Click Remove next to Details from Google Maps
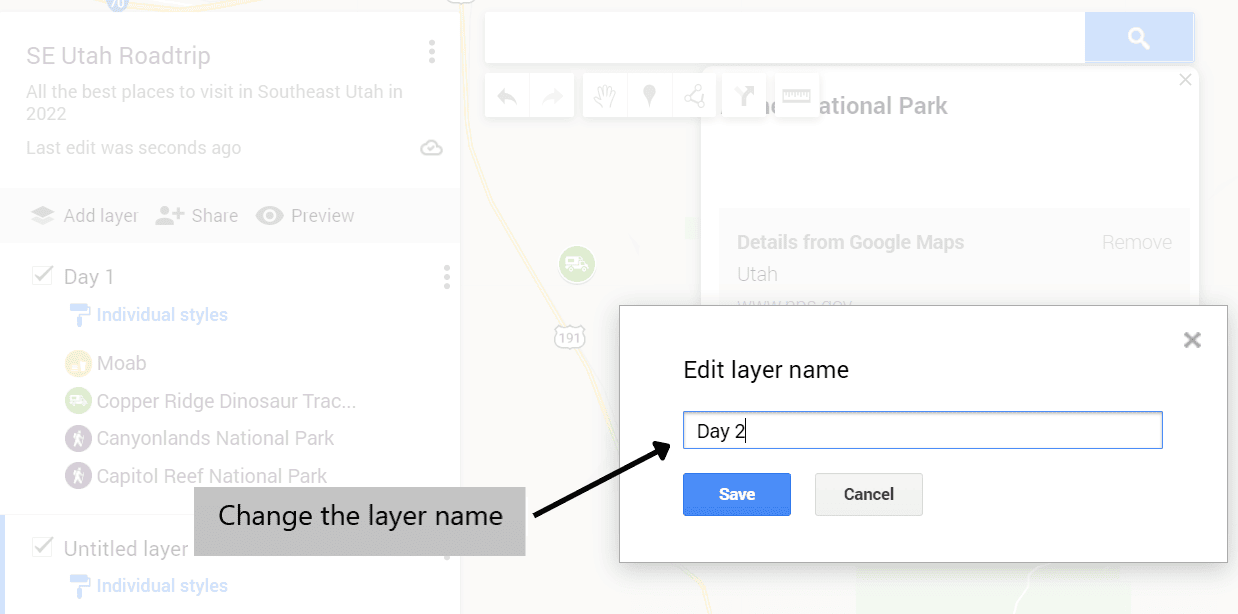 click(1136, 241)
